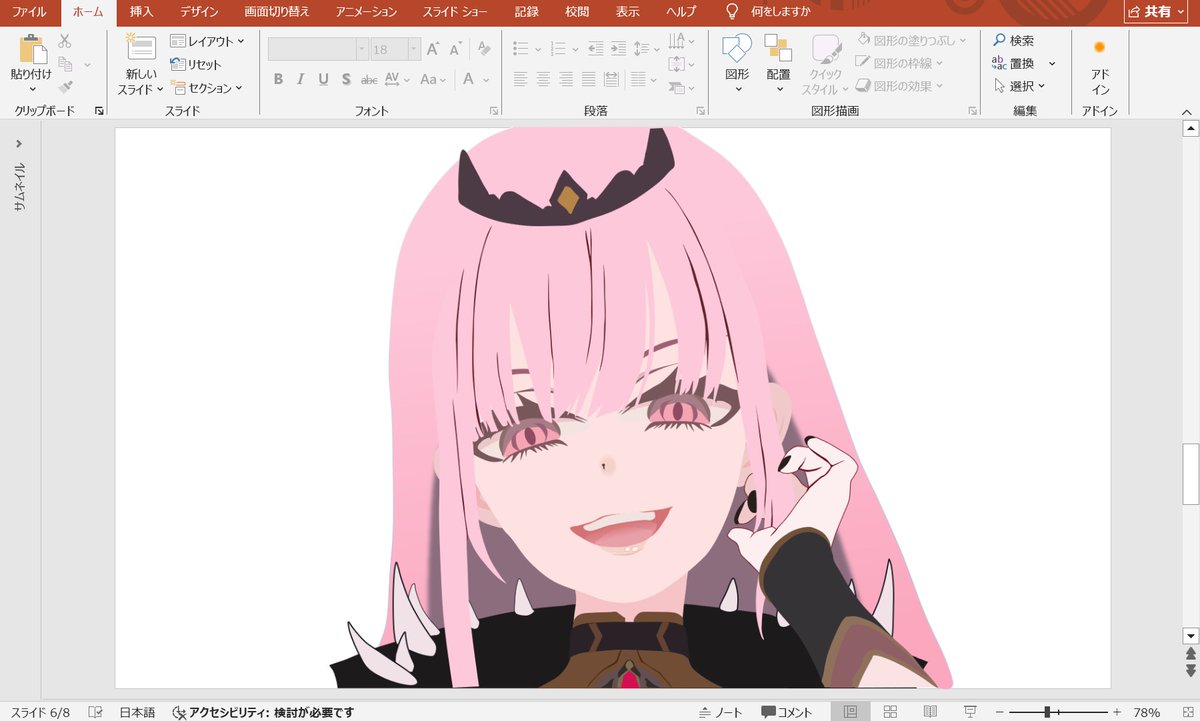Toggle Bold formatting
The width and height of the screenshot is (1200, 721).
click(x=278, y=79)
